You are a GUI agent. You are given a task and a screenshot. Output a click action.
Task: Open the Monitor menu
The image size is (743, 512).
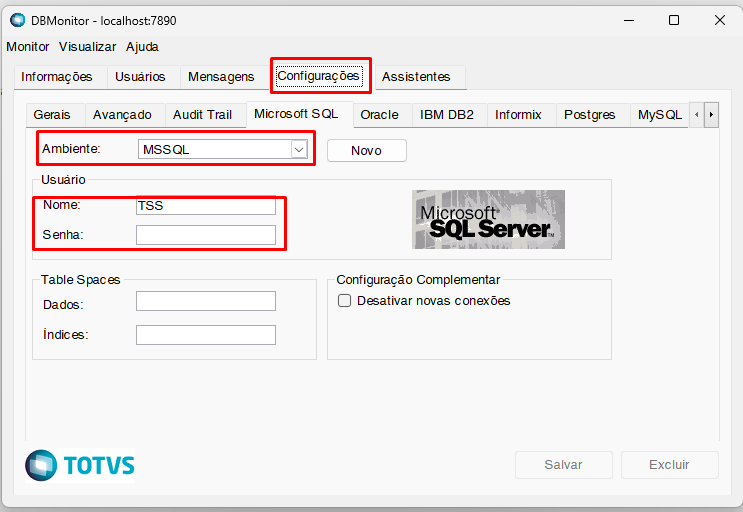(x=27, y=47)
